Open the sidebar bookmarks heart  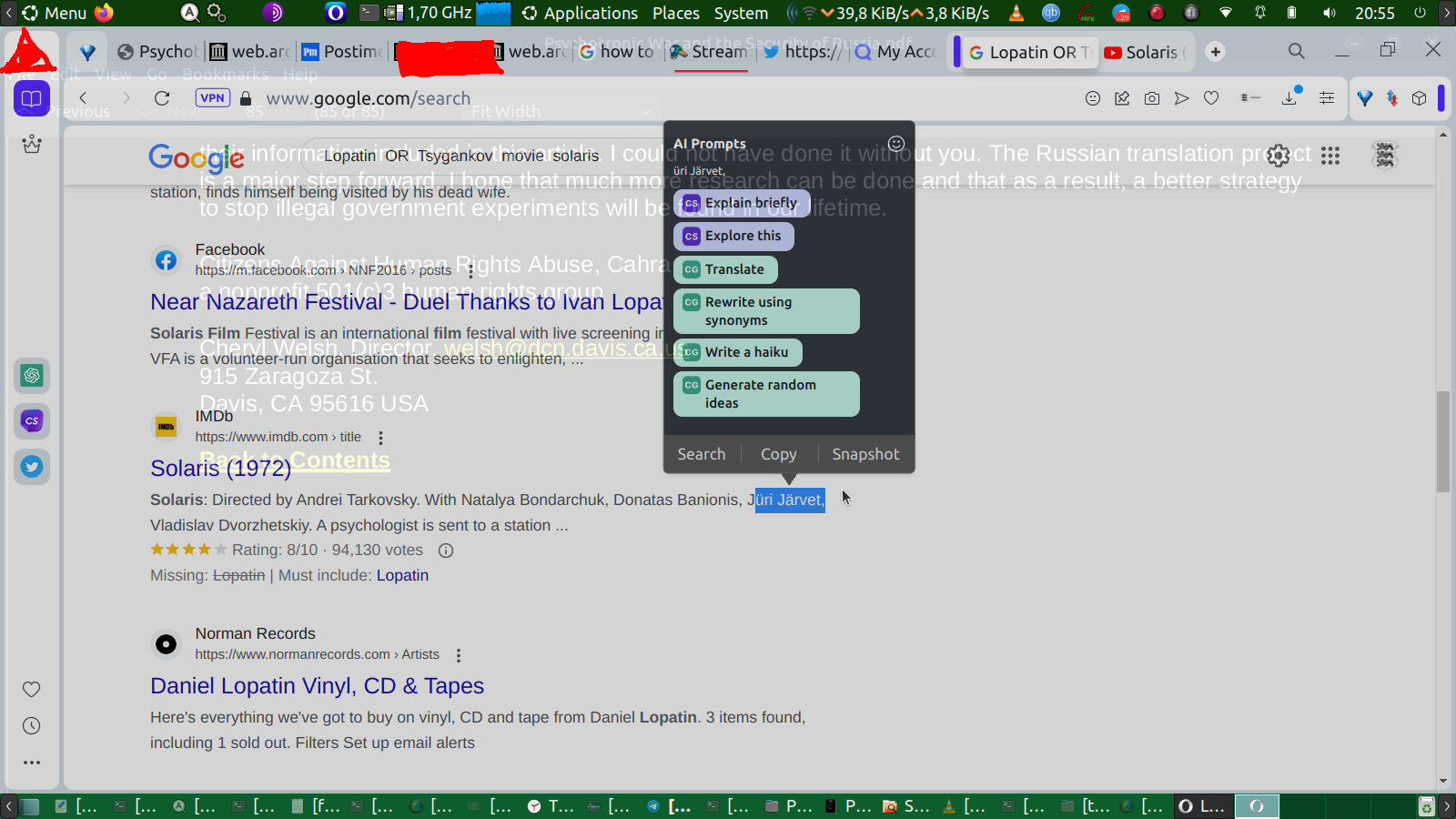point(32,690)
